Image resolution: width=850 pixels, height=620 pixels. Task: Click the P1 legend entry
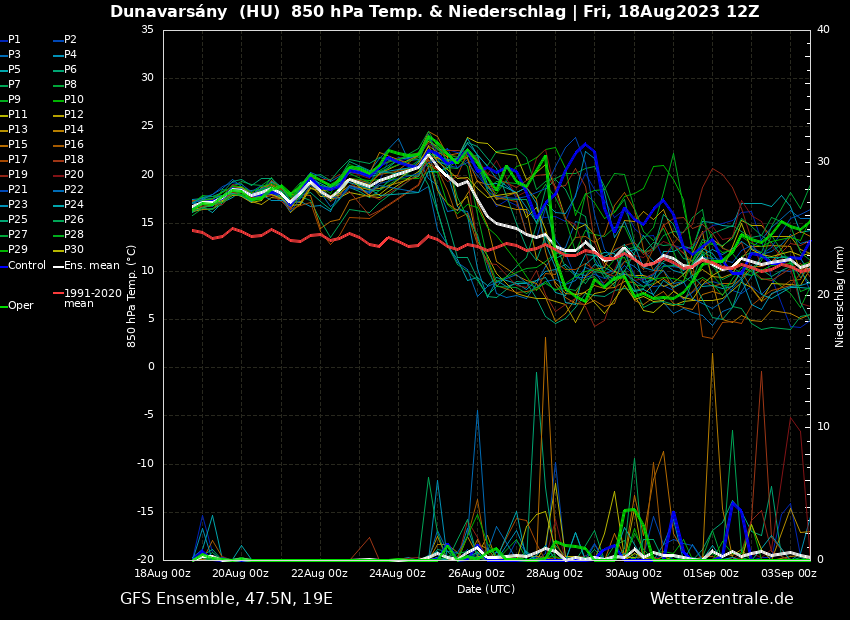click(x=14, y=40)
